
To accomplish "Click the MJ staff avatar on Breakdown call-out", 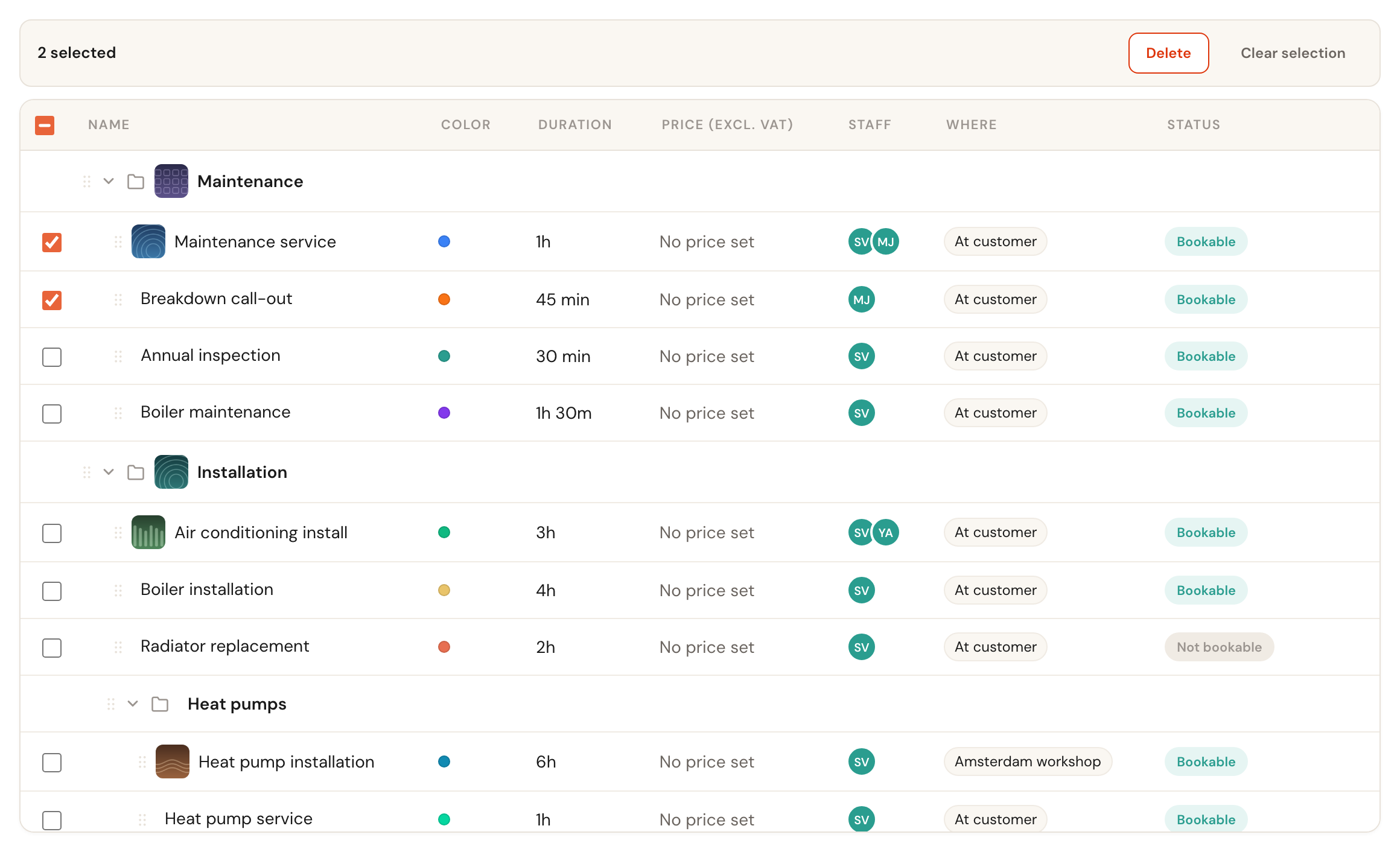I will tap(862, 299).
